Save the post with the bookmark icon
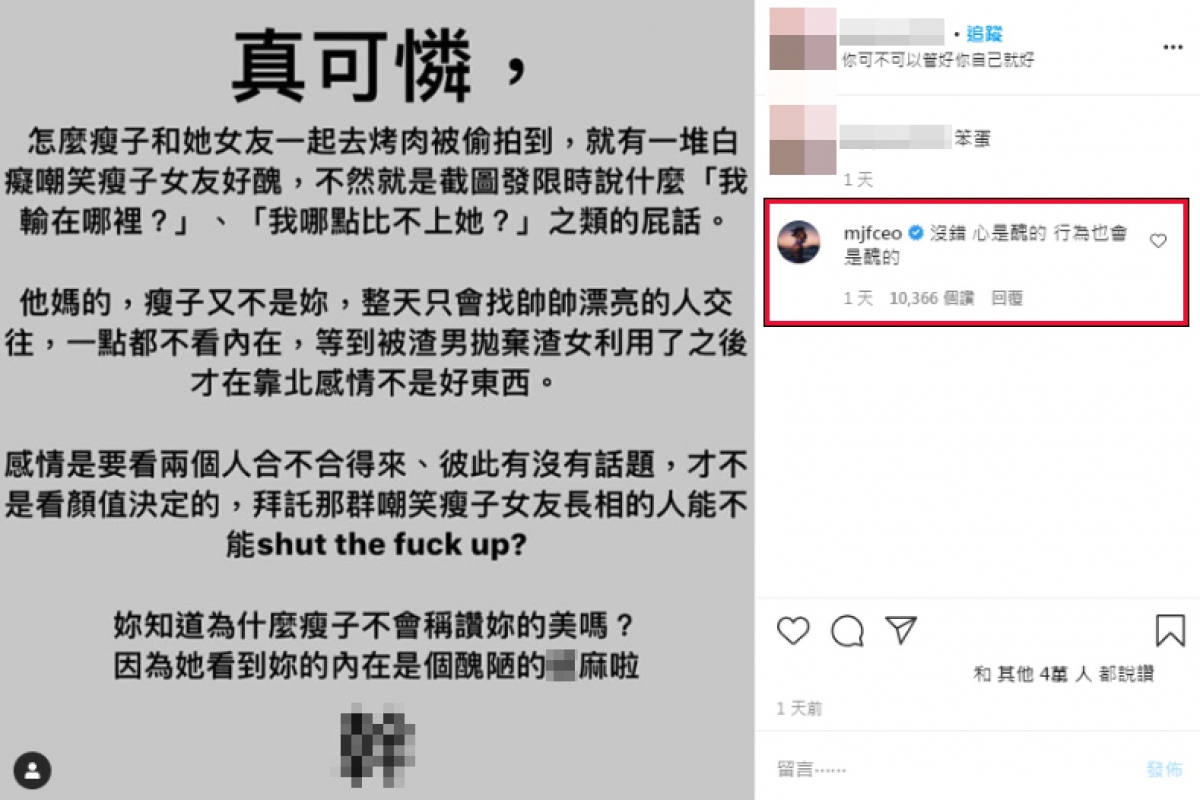This screenshot has height=800, width=1200. pyautogui.click(x=1170, y=630)
